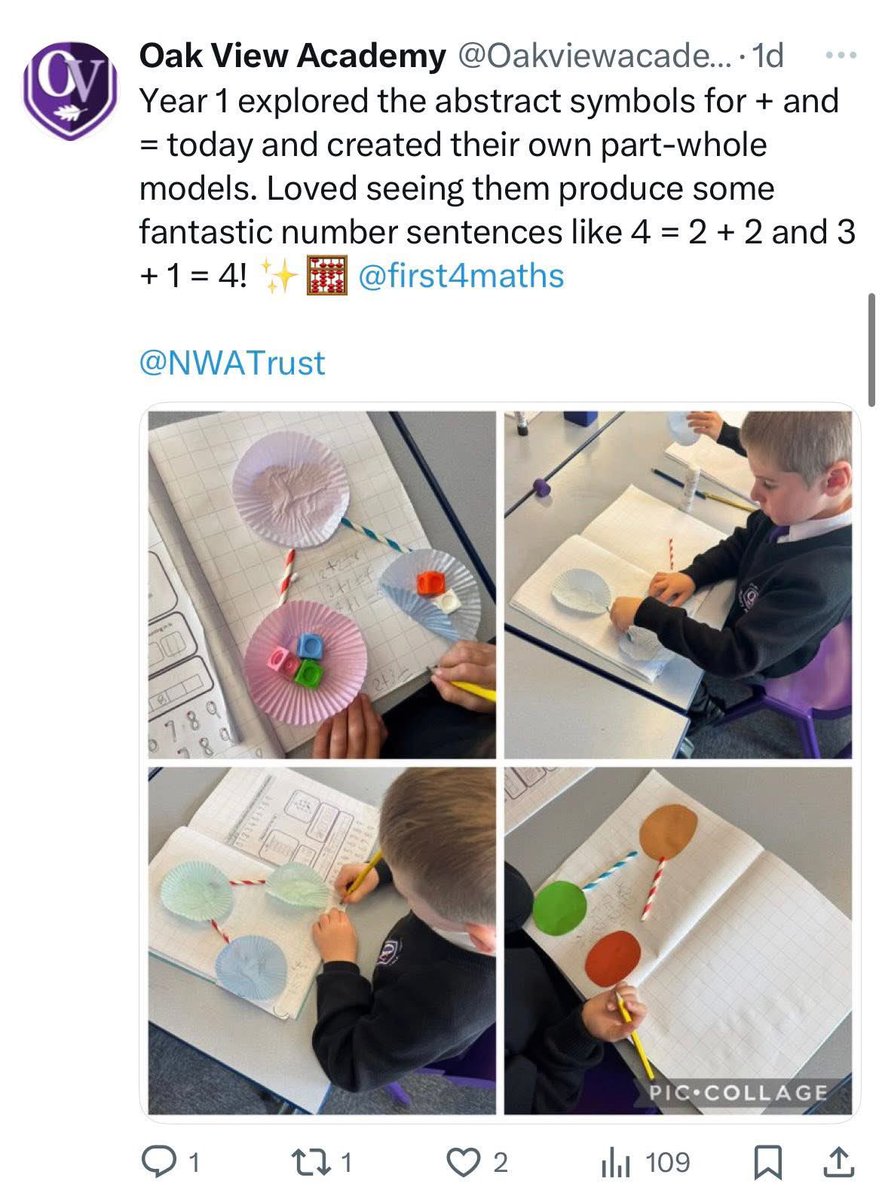The image size is (882, 1199).
Task: Click the view count 109
Action: [x=668, y=1162]
